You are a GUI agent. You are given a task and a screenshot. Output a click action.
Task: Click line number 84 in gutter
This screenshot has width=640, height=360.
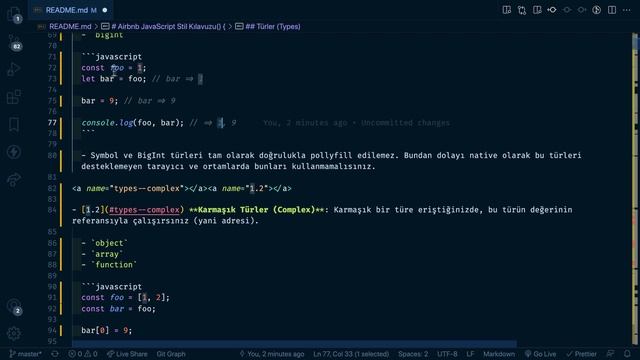52,210
